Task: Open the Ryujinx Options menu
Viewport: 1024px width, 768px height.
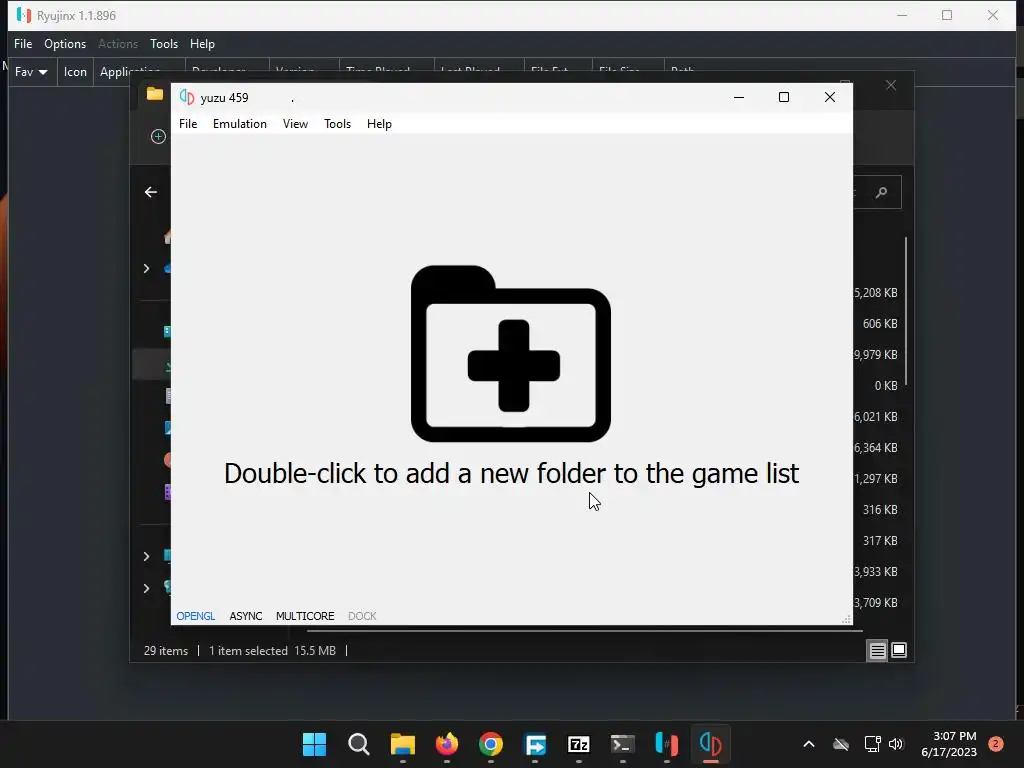Action: pos(65,44)
